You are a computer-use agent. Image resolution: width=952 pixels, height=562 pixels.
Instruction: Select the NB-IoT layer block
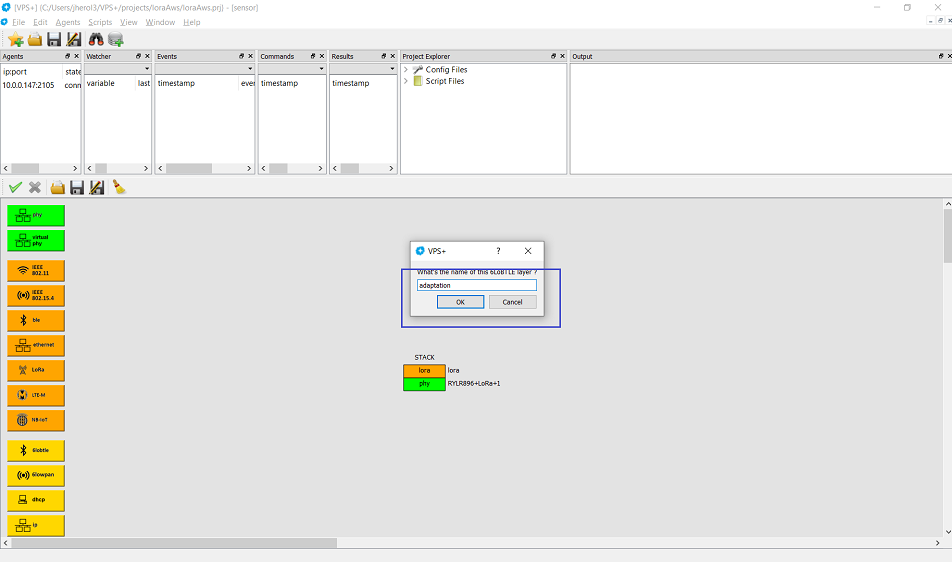(x=36, y=421)
